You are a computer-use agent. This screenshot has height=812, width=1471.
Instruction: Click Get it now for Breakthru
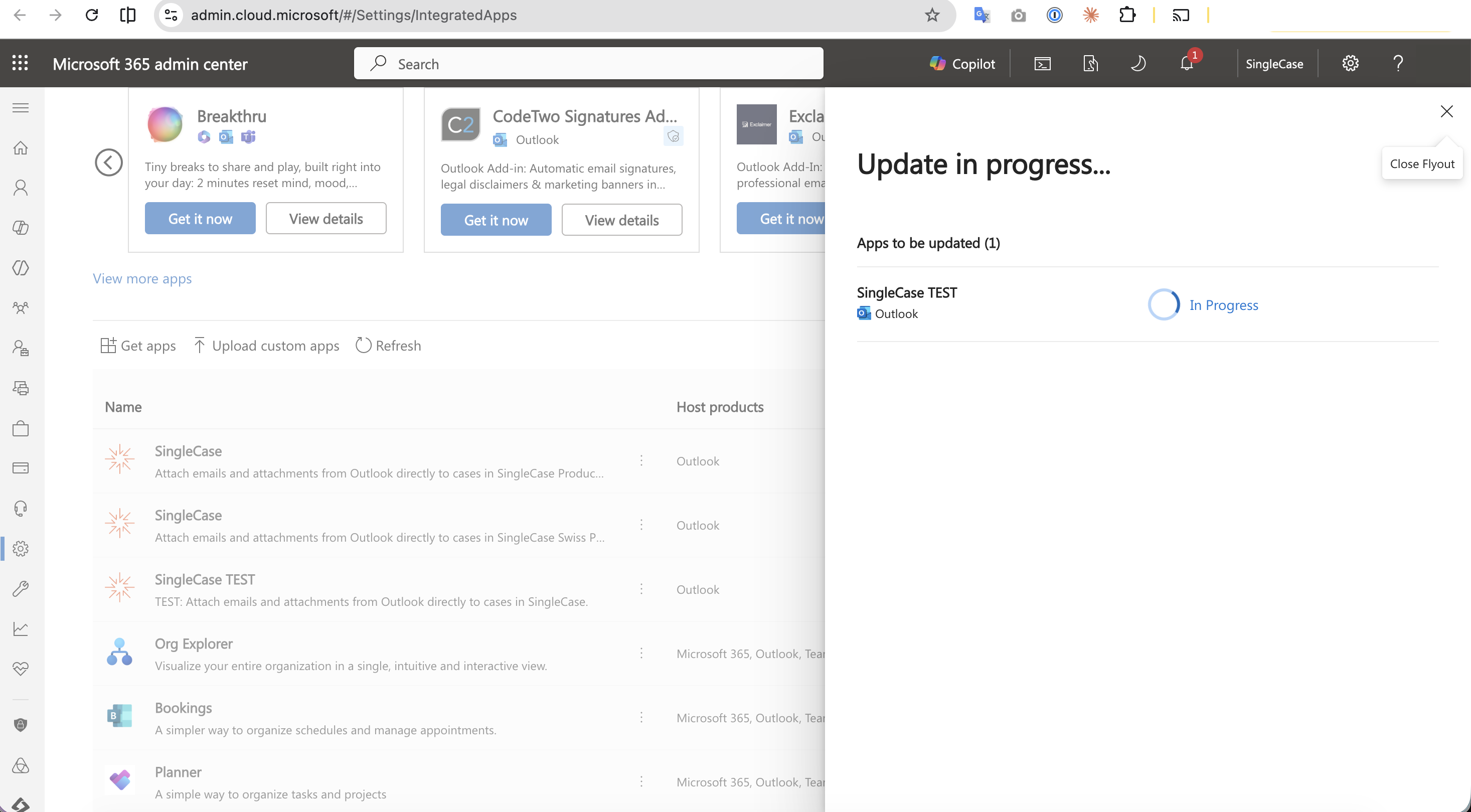pyautogui.click(x=200, y=218)
